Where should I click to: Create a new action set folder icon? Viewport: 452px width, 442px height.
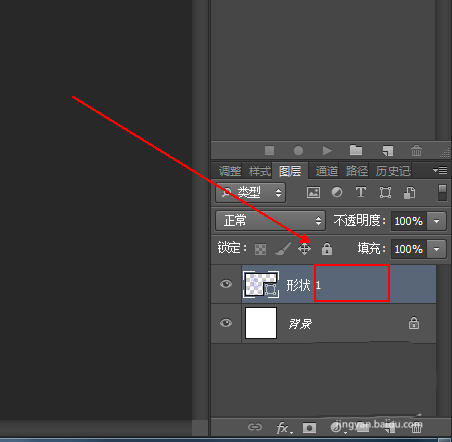point(356,150)
